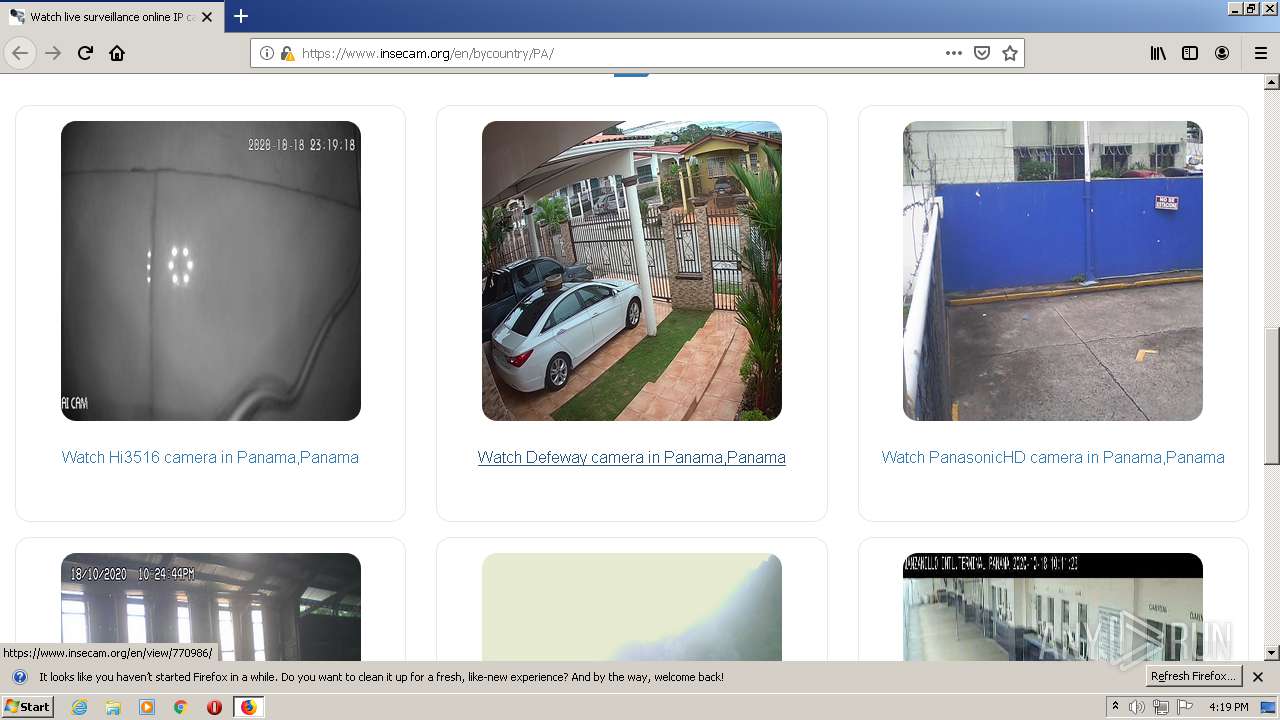The width and height of the screenshot is (1280, 720).
Task: Dismiss the Firefox refresh notification bar
Action: (1258, 677)
